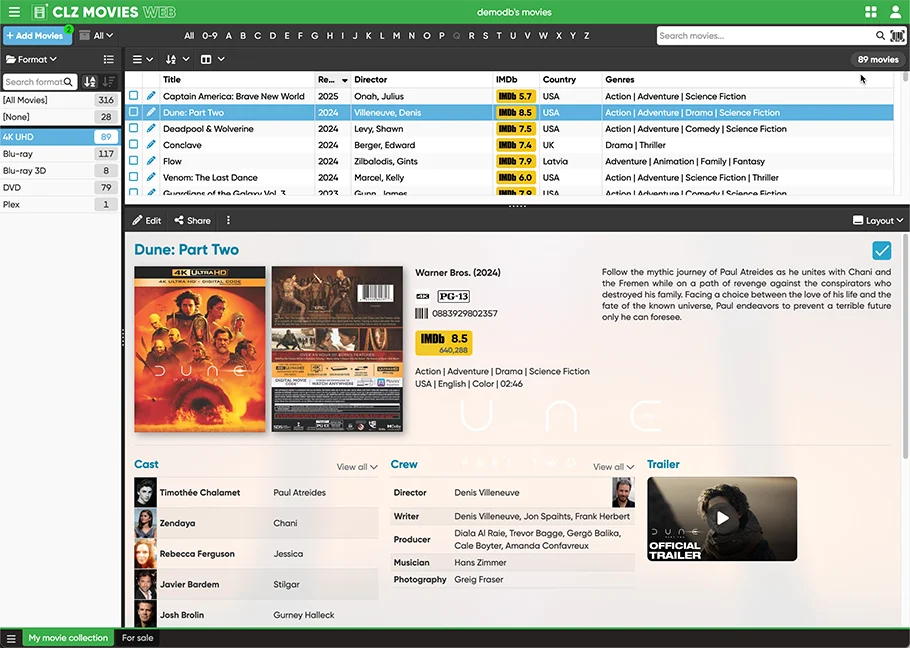
Task: Open the columns selection dropdown
Action: tap(212, 59)
